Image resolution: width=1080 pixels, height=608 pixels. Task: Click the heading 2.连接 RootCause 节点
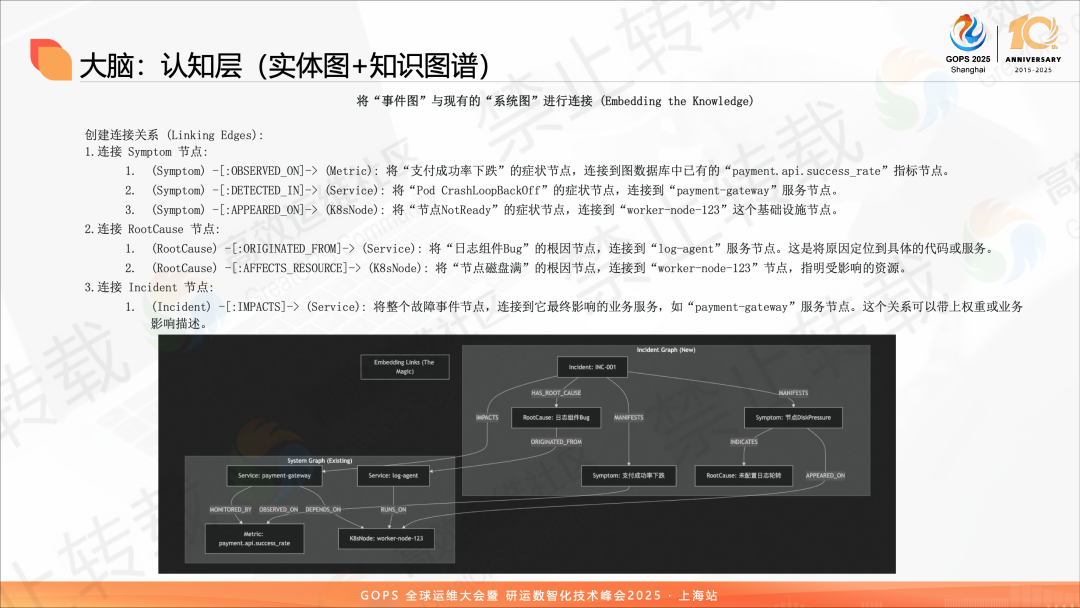[x=152, y=229]
